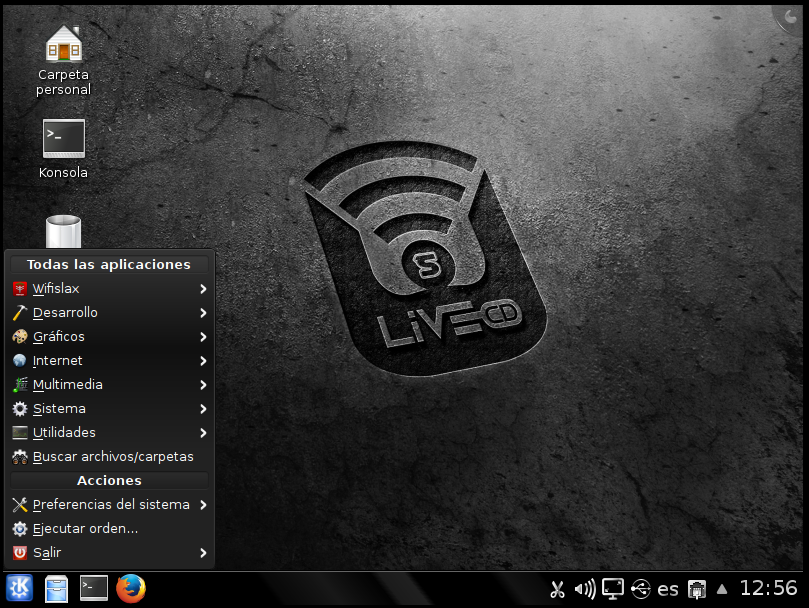Switch keyboard layout via 'es' indicator
The height and width of the screenshot is (608, 809).
tap(668, 589)
